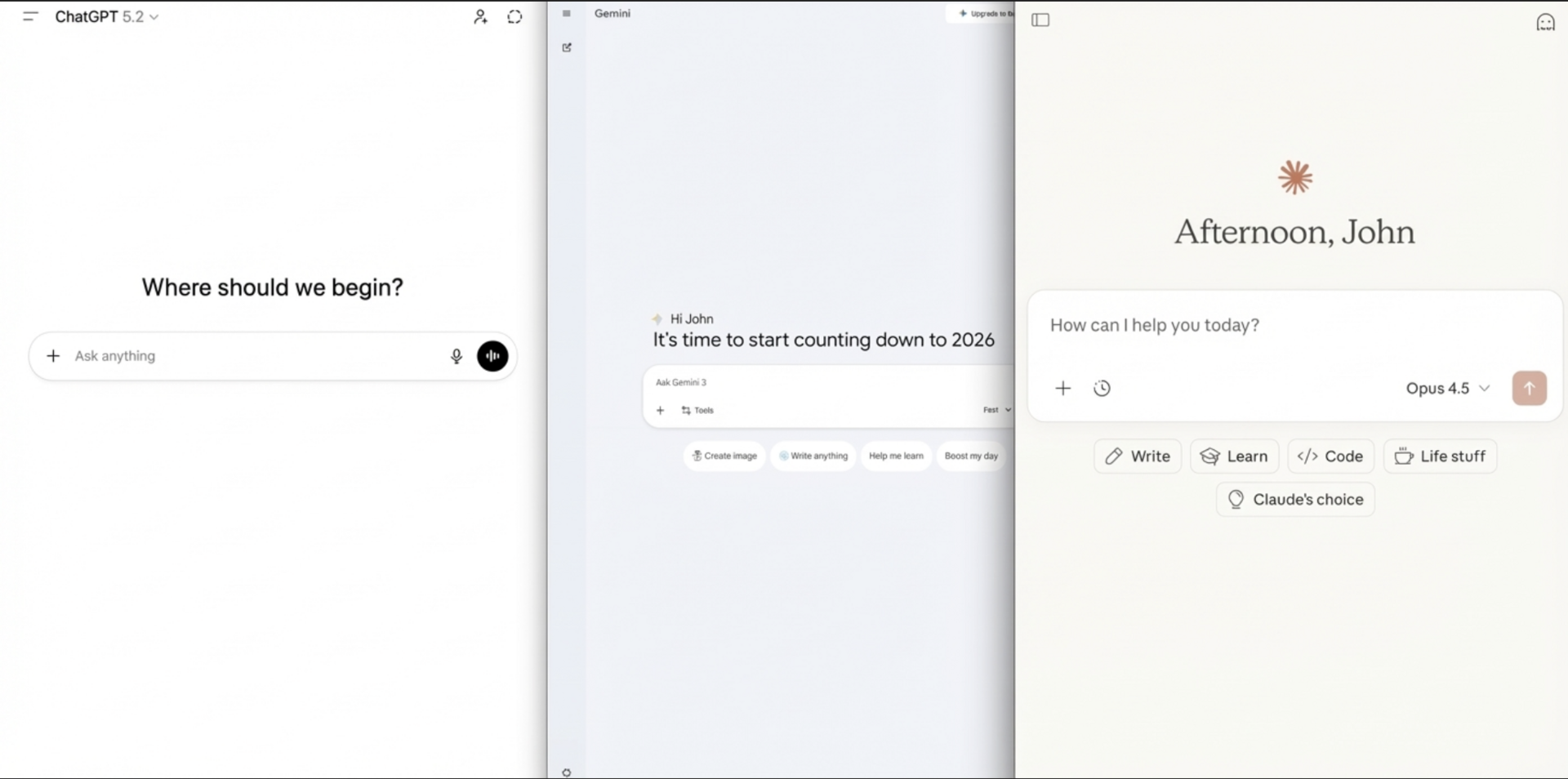The height and width of the screenshot is (779, 1568).
Task: Open the ChatGPT 5.2 model dropdown
Action: click(x=107, y=17)
